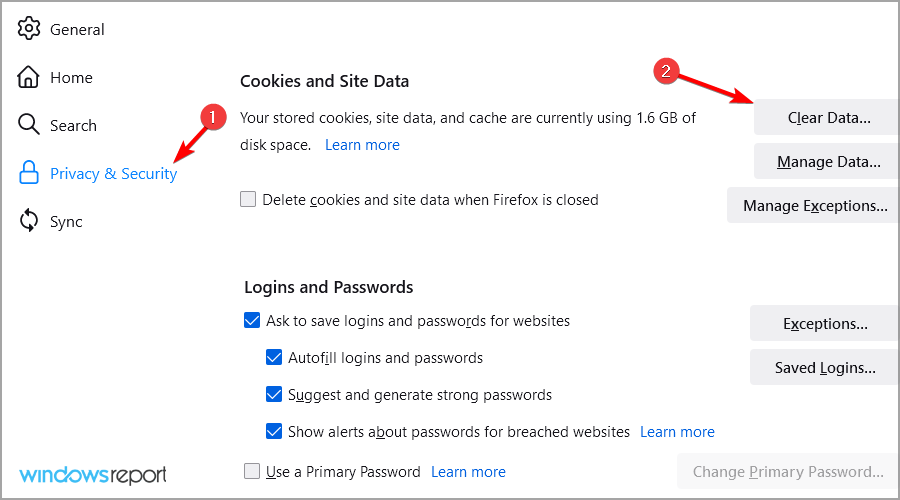The height and width of the screenshot is (500, 900).
Task: Click the logins Exceptions button
Action: [x=824, y=324]
